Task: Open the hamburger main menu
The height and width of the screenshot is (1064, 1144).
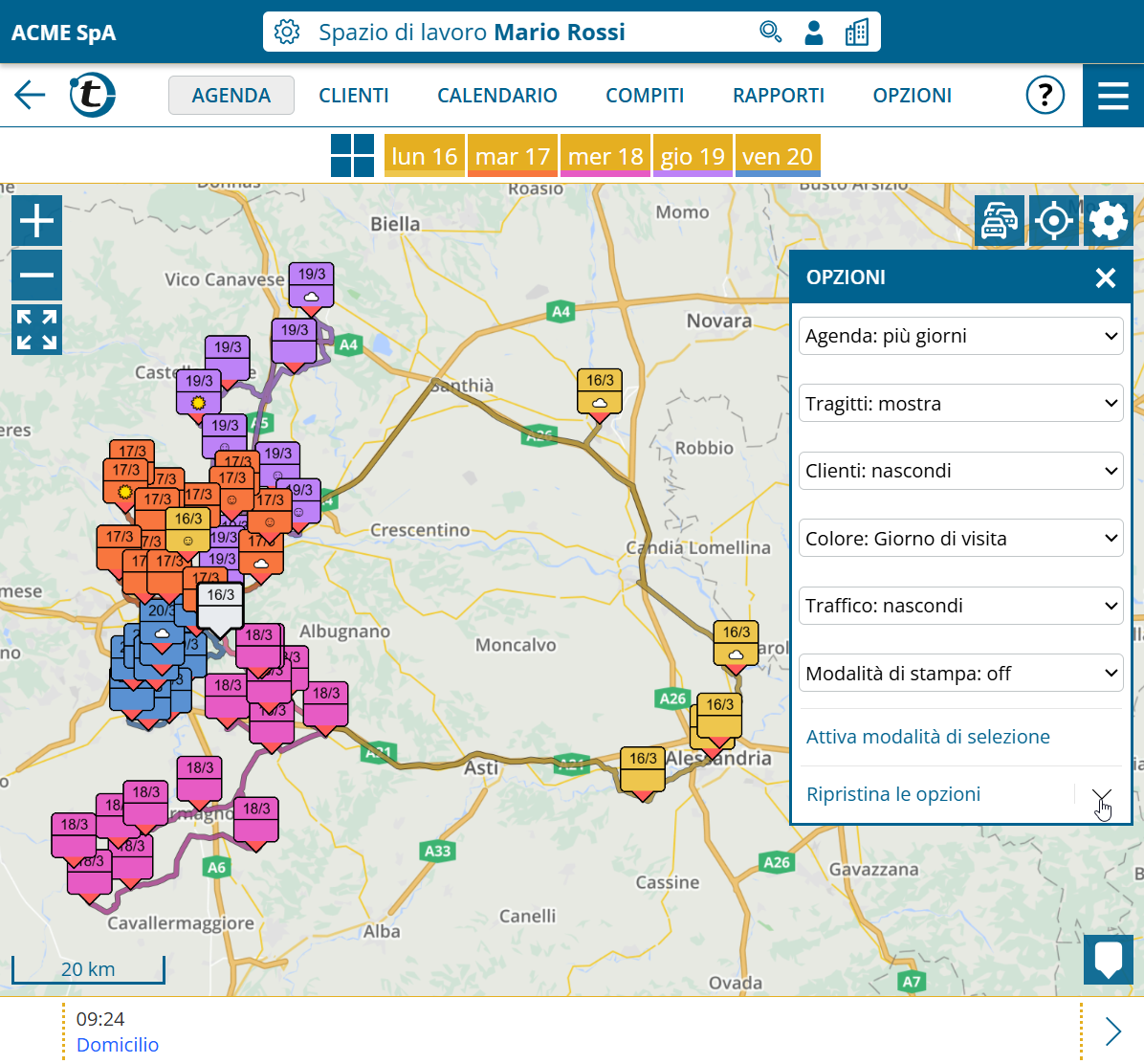Action: [1112, 96]
